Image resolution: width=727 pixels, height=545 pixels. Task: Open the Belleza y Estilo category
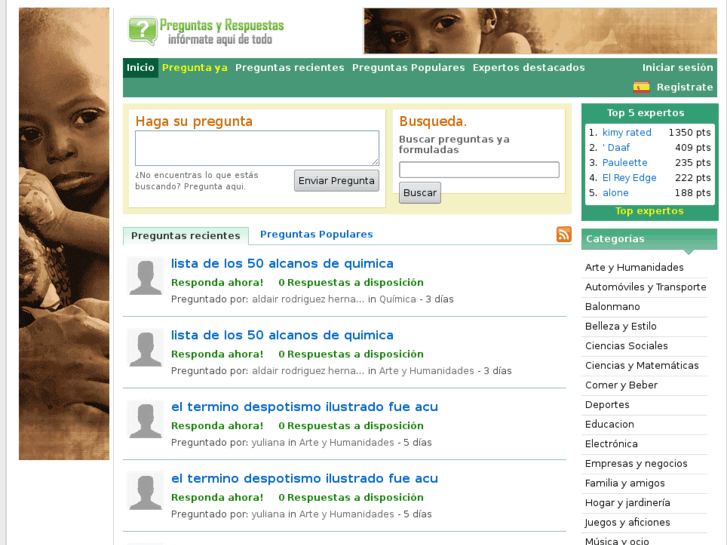click(621, 326)
